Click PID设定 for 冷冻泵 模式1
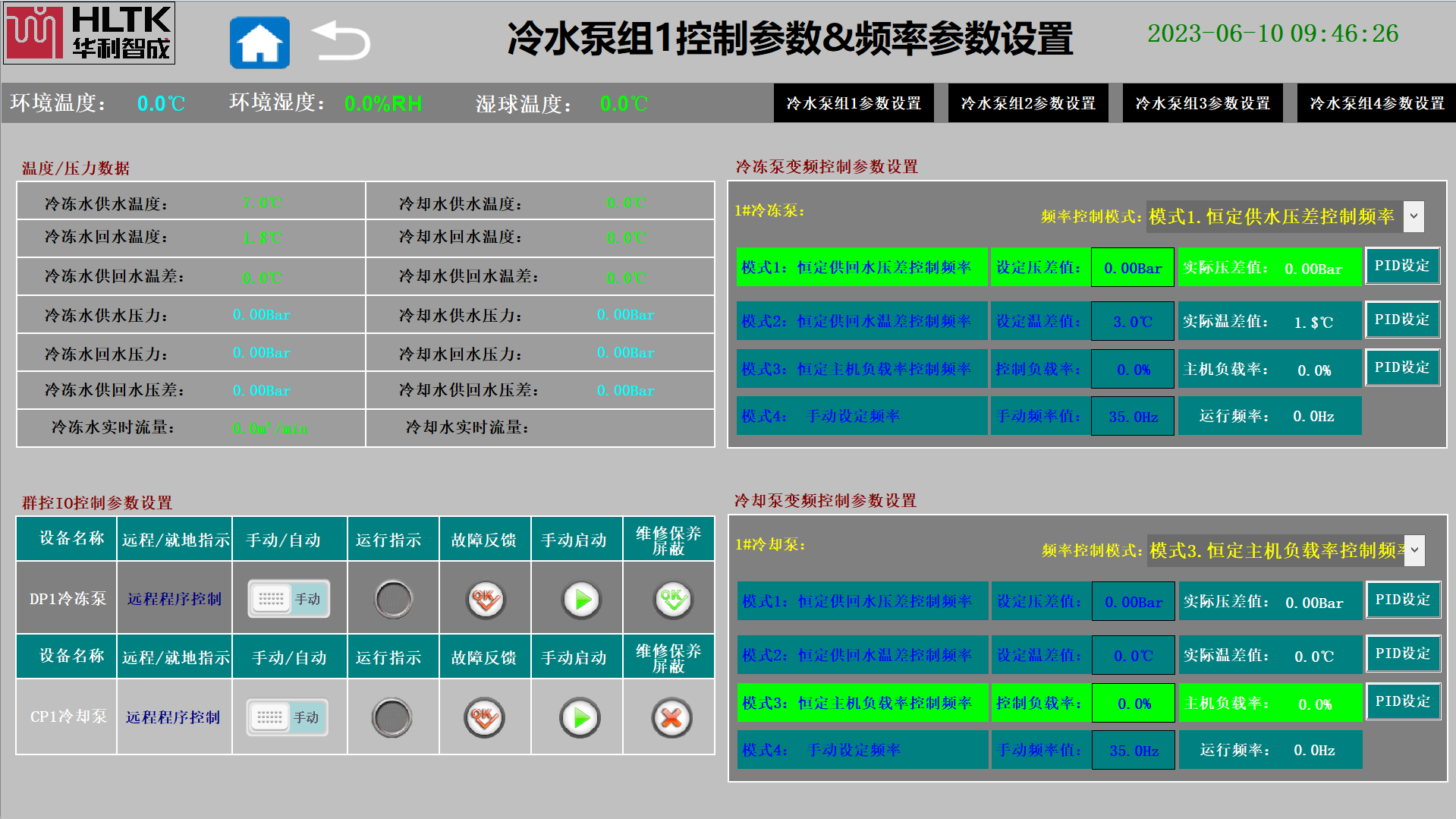 (x=1402, y=266)
